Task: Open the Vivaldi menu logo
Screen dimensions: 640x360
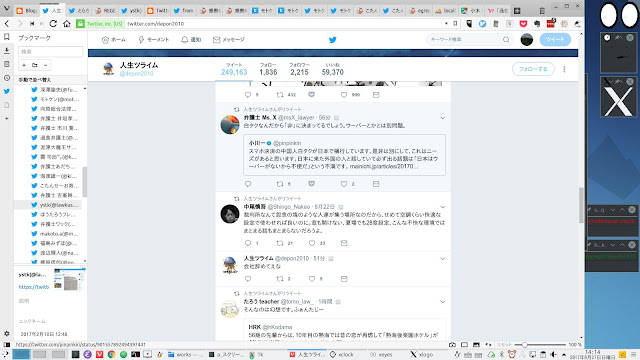Action: [7, 9]
